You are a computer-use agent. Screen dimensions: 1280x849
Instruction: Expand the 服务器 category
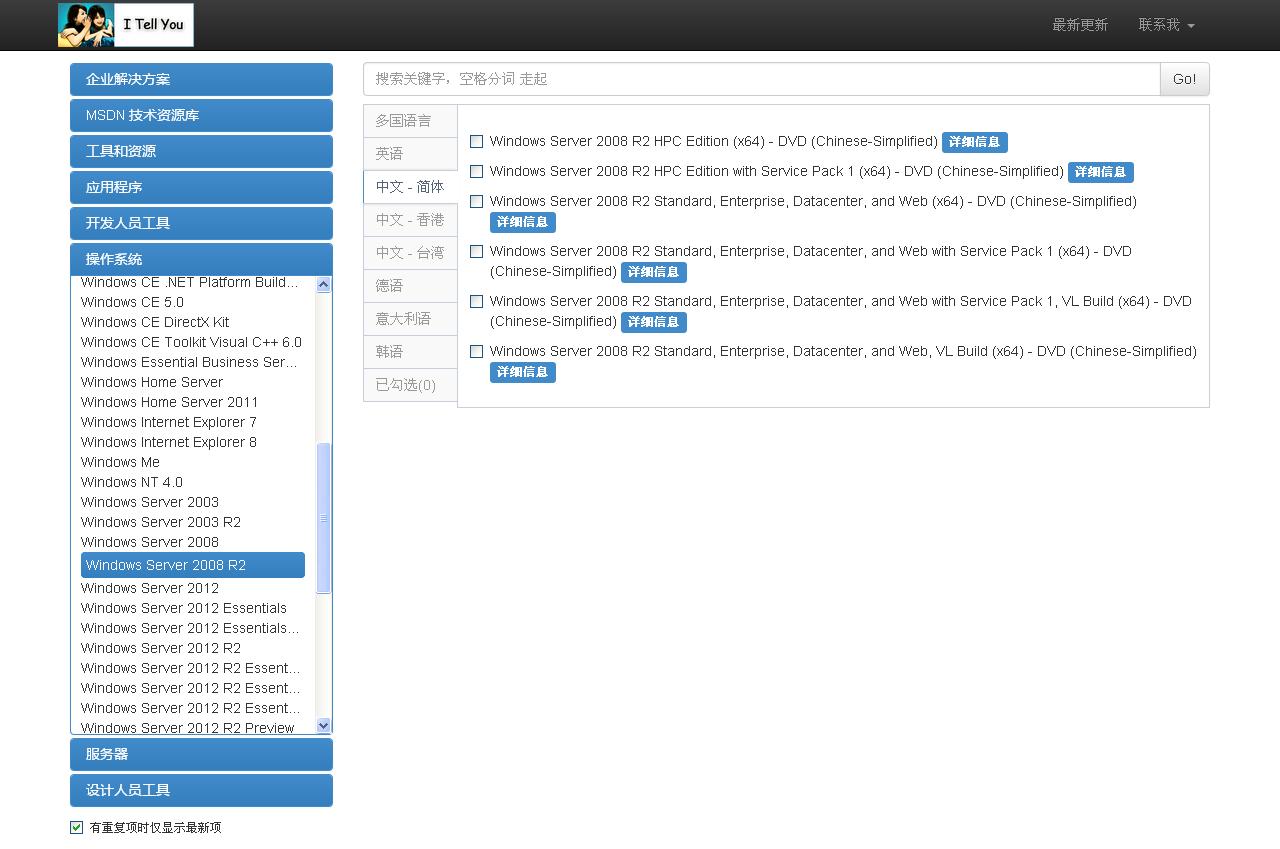pos(201,754)
